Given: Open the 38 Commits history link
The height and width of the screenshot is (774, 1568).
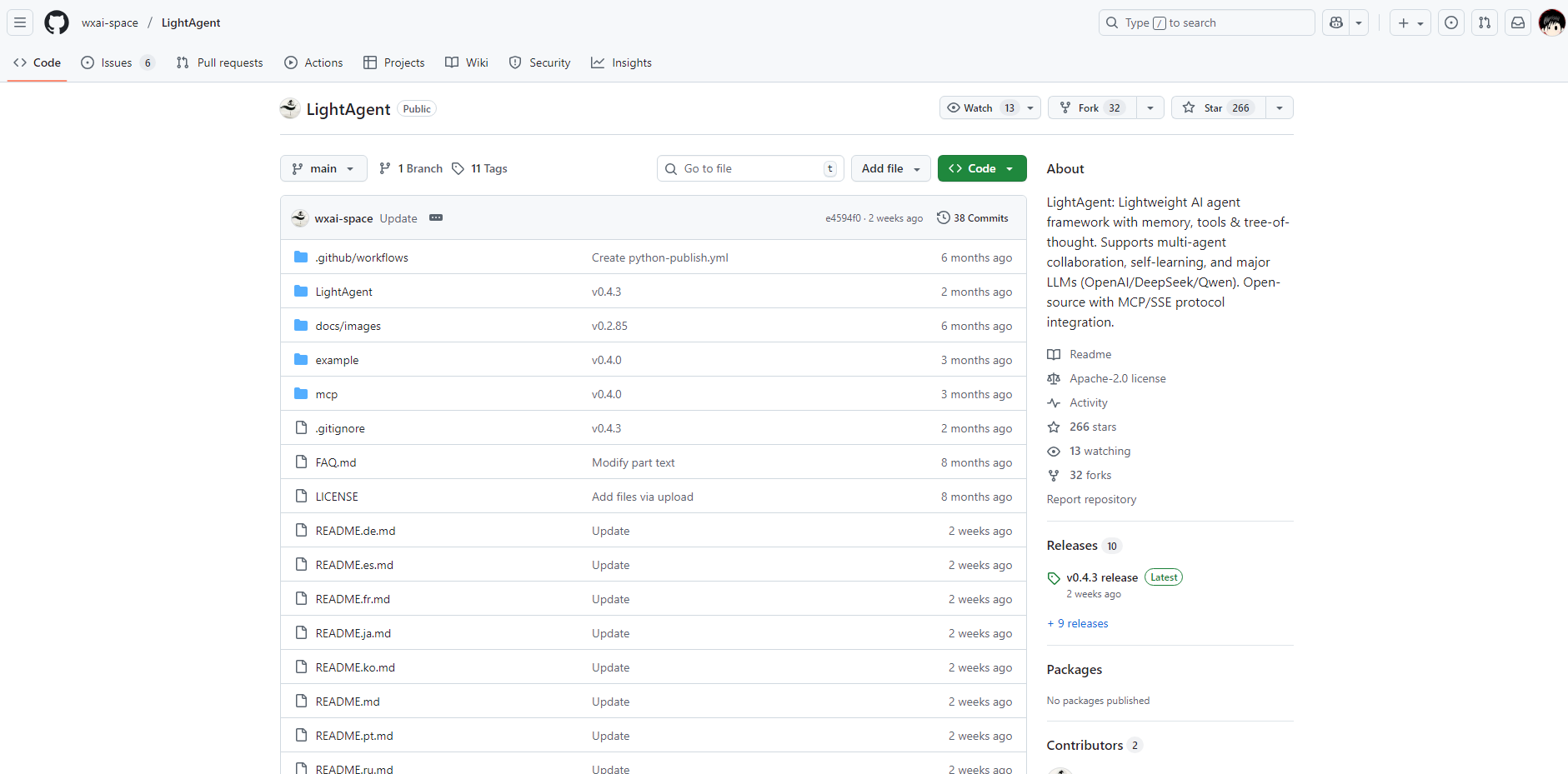Looking at the screenshot, I should click(x=973, y=218).
